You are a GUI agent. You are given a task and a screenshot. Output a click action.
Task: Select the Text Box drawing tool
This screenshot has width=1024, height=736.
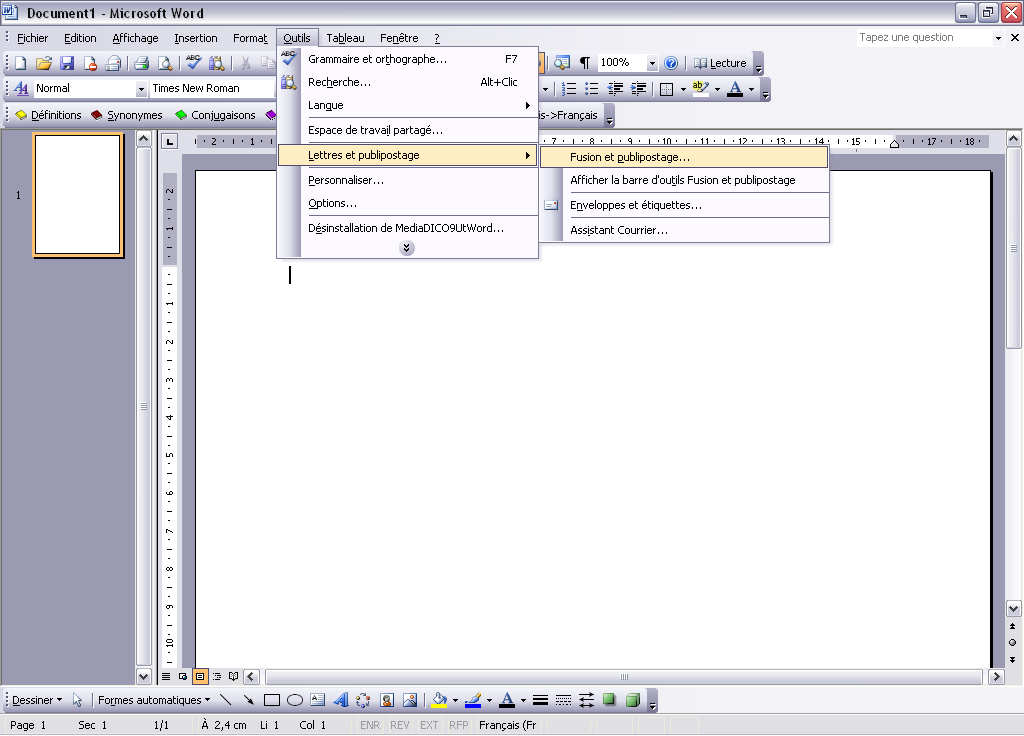click(318, 700)
